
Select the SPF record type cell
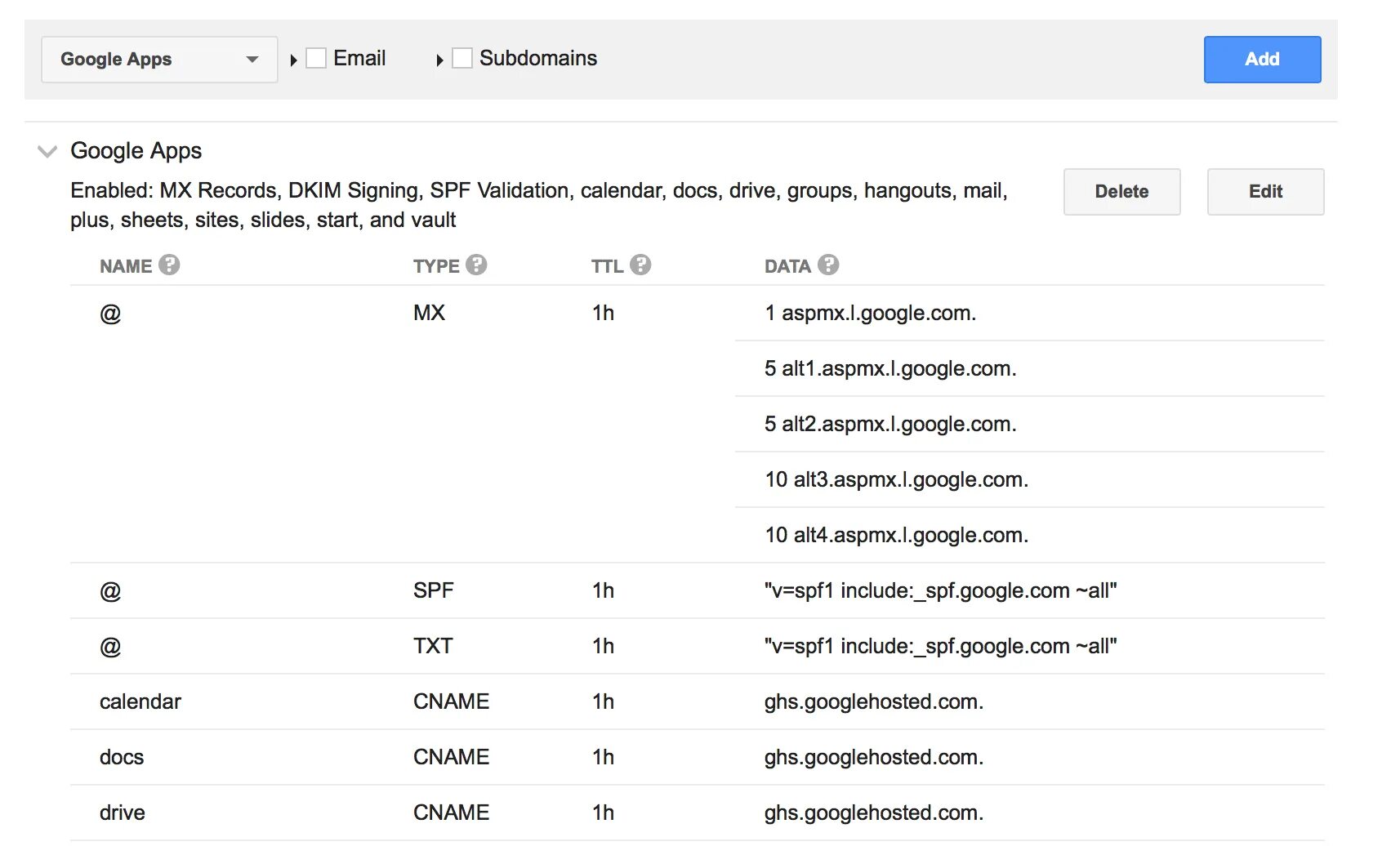433,590
